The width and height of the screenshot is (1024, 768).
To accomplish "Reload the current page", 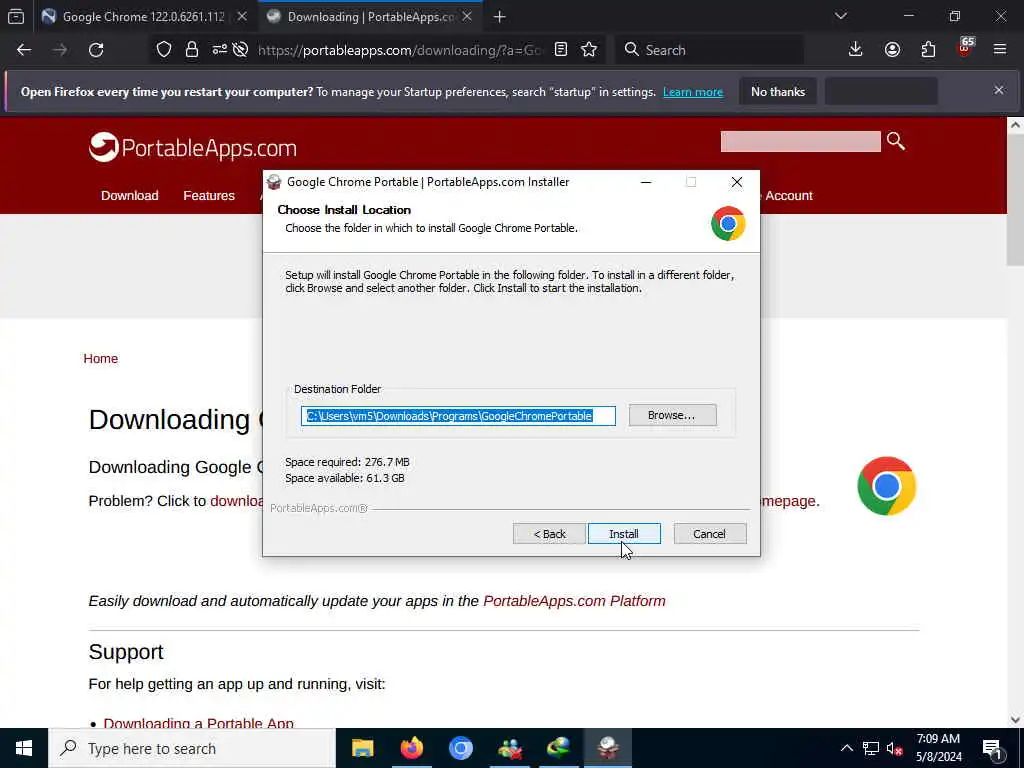I will (x=96, y=50).
